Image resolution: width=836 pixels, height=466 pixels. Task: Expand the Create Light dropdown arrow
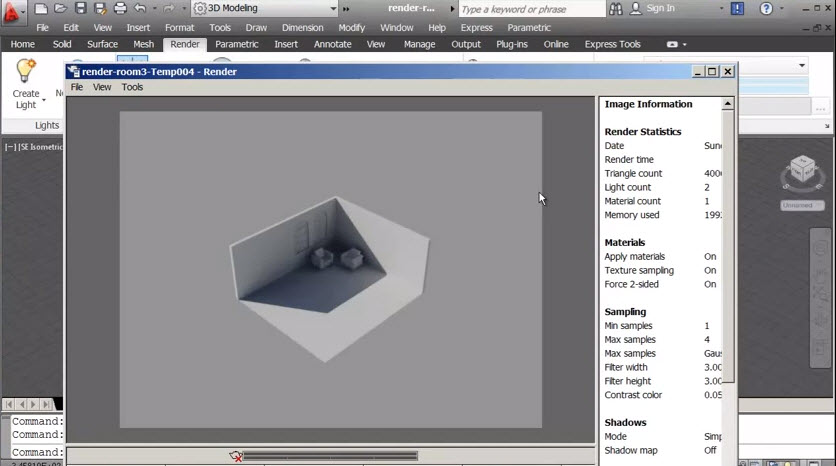[x=44, y=100]
